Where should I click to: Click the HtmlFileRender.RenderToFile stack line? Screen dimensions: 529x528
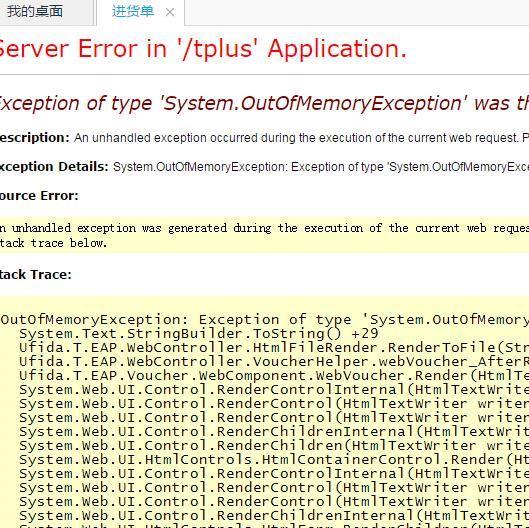274,348
